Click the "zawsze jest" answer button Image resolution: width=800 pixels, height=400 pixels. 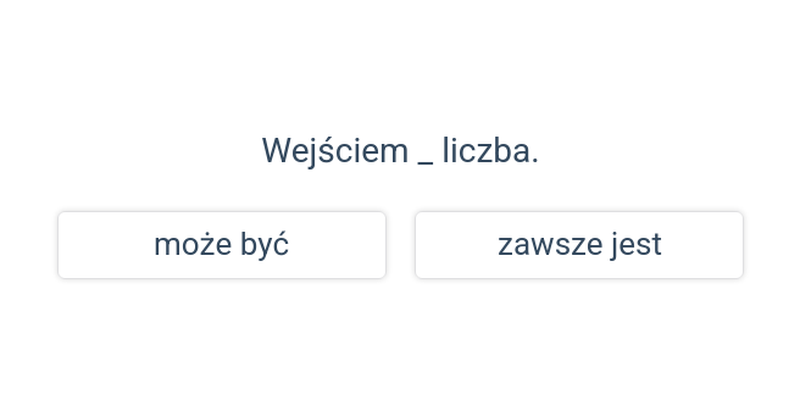click(579, 245)
